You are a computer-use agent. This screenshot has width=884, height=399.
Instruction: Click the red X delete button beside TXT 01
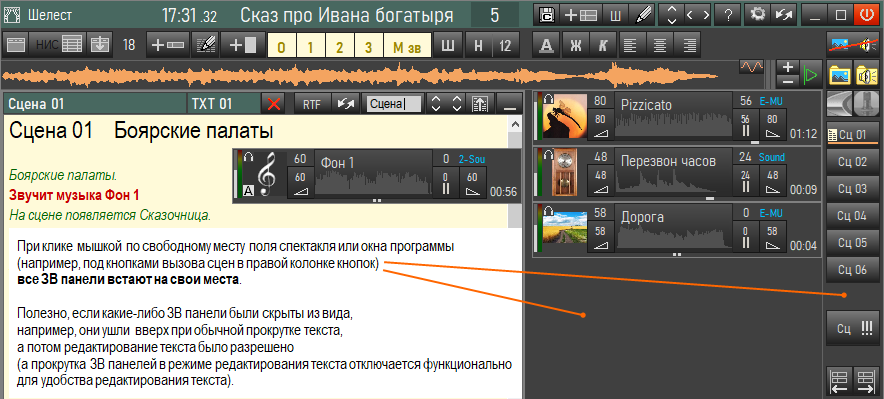coord(275,104)
